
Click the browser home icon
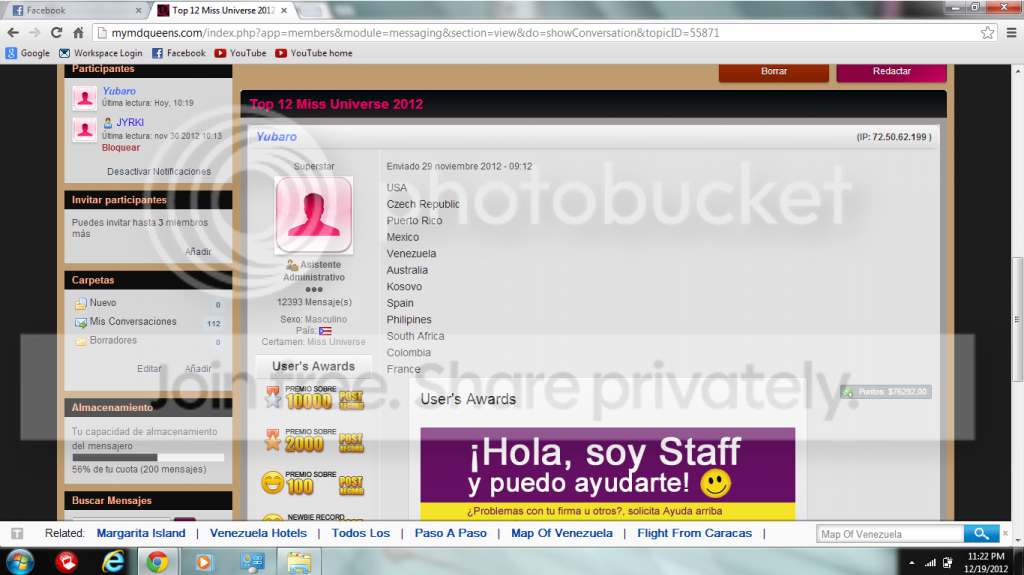pyautogui.click(x=78, y=33)
